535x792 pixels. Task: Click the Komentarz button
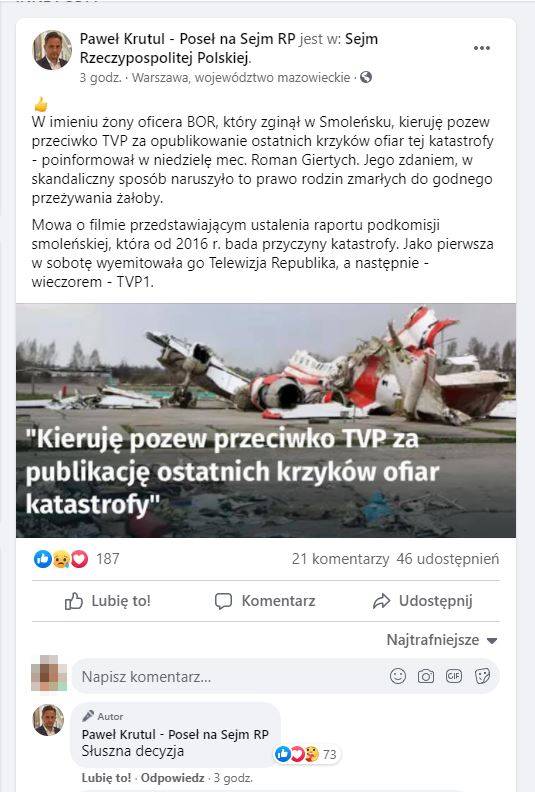coord(265,601)
